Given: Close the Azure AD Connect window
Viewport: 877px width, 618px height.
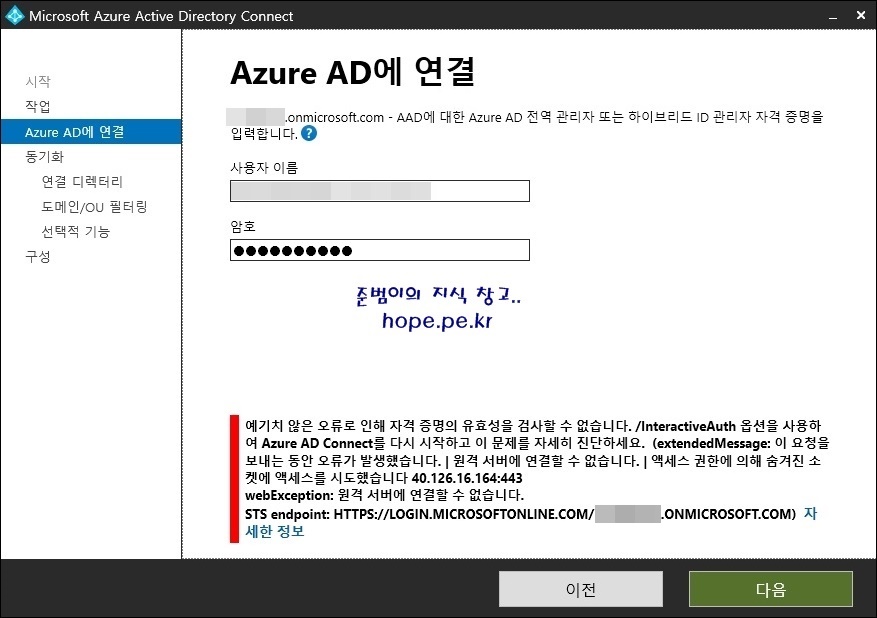Looking at the screenshot, I should (x=861, y=16).
